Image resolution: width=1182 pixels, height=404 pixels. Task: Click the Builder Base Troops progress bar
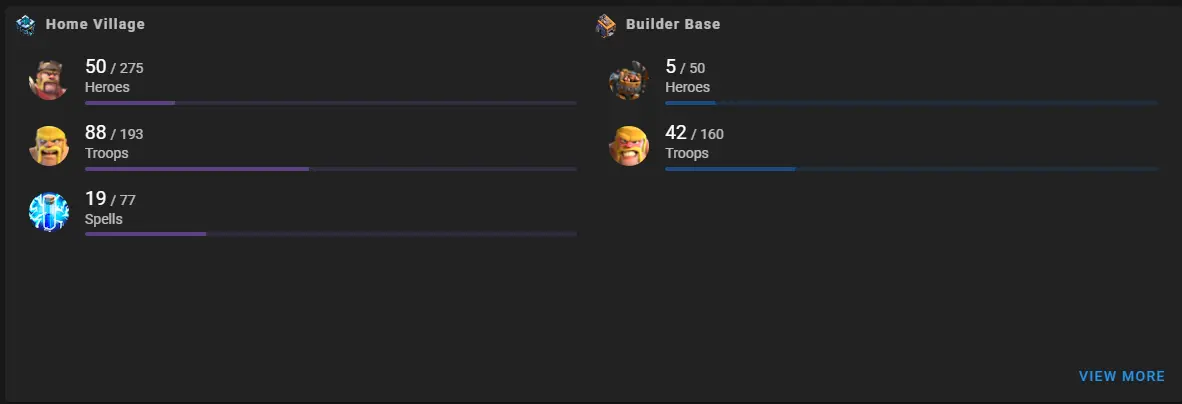[x=911, y=169]
